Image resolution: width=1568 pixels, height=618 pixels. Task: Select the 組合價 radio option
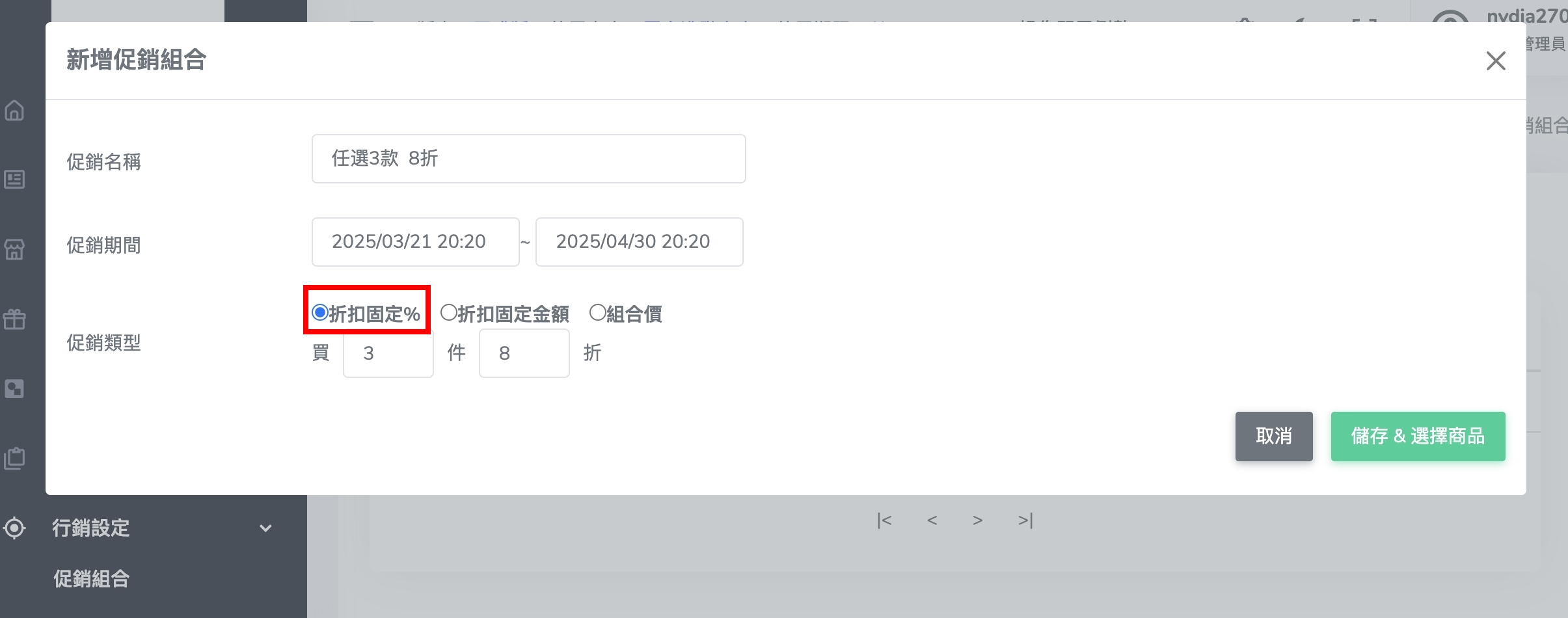597,313
